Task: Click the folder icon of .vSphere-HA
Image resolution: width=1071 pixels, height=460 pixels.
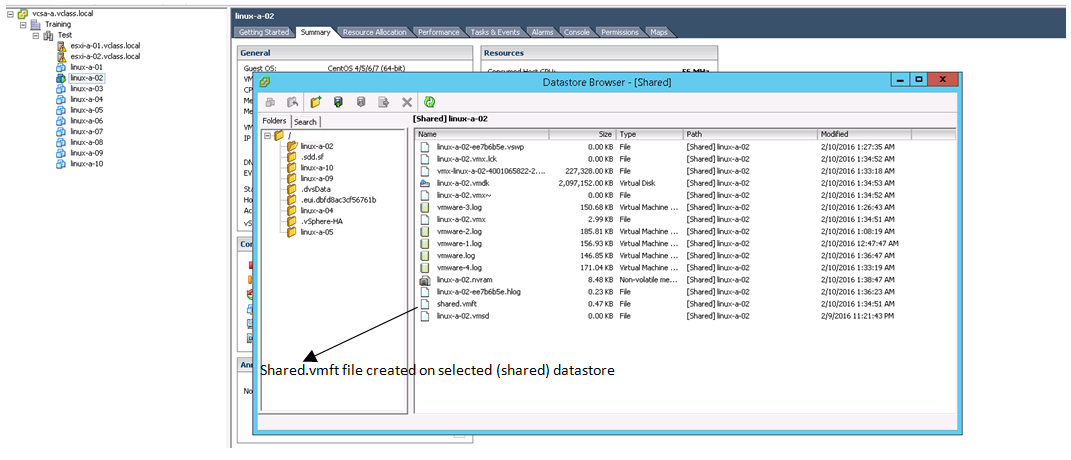Action: (292, 221)
